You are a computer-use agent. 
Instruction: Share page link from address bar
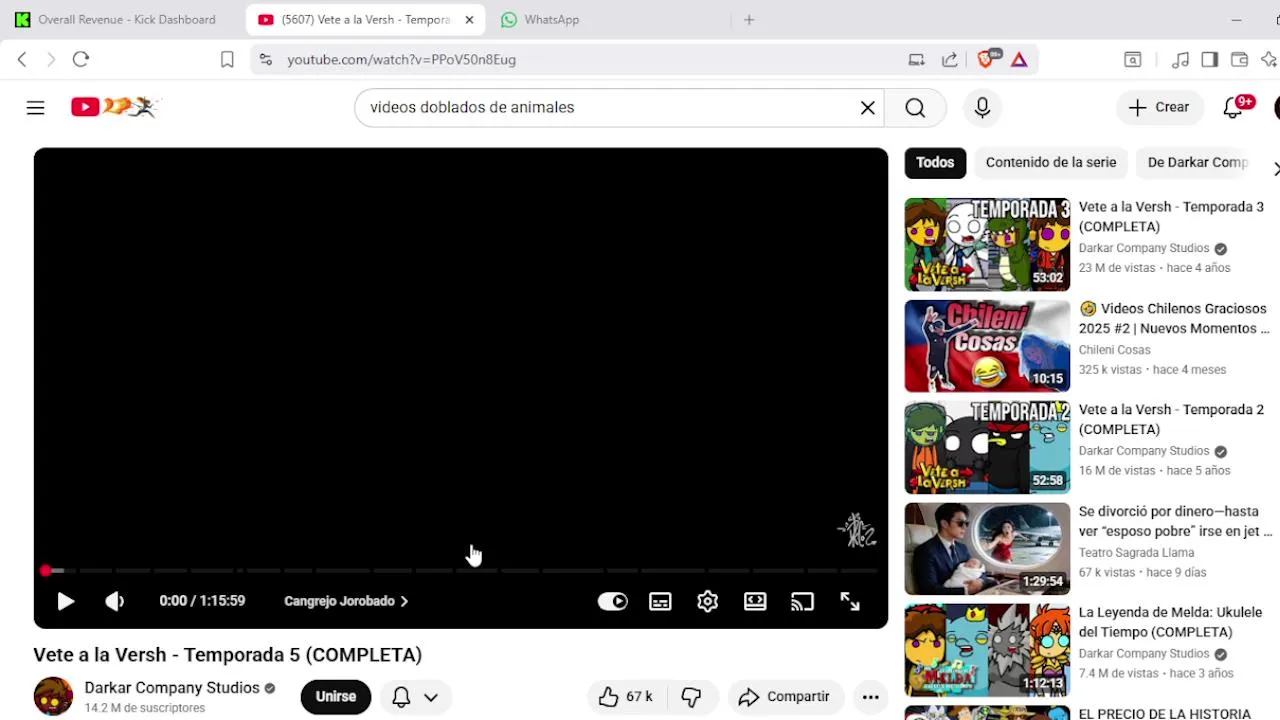tap(950, 60)
